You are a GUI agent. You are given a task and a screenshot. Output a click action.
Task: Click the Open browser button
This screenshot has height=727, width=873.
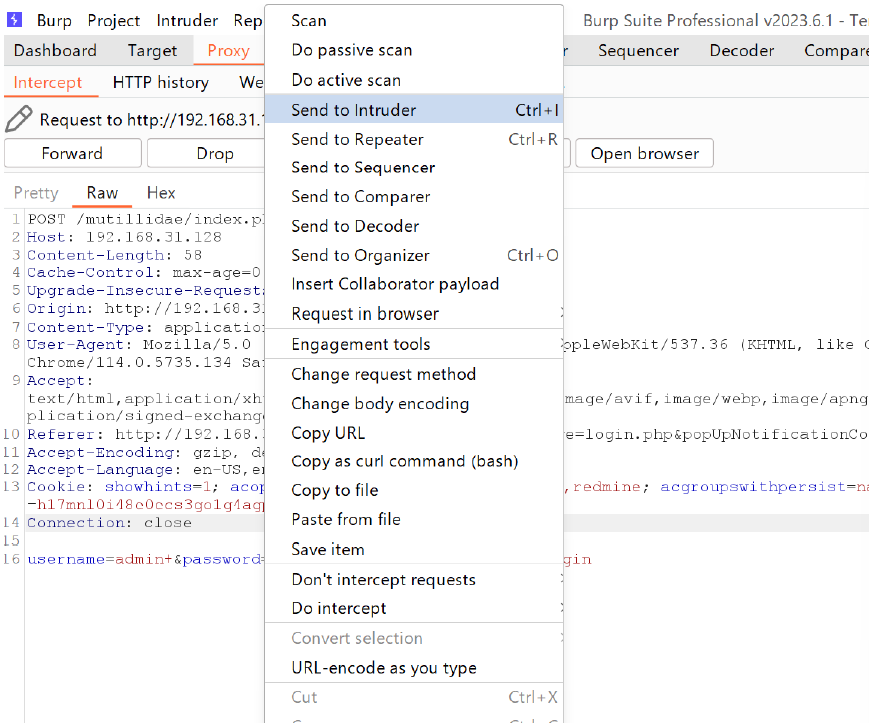(644, 153)
